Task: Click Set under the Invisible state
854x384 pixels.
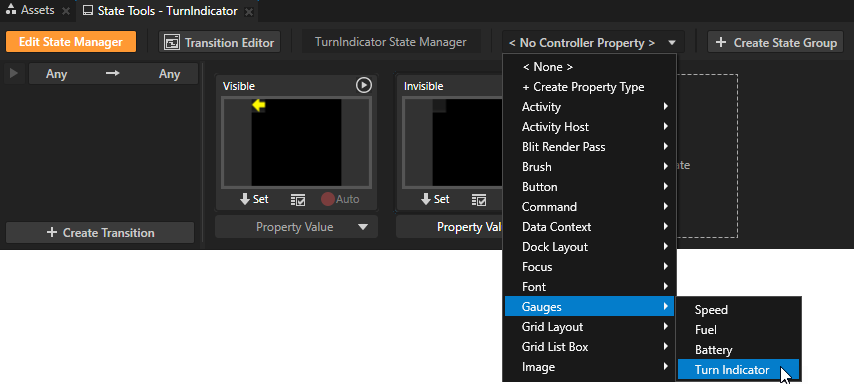Action: tap(435, 199)
